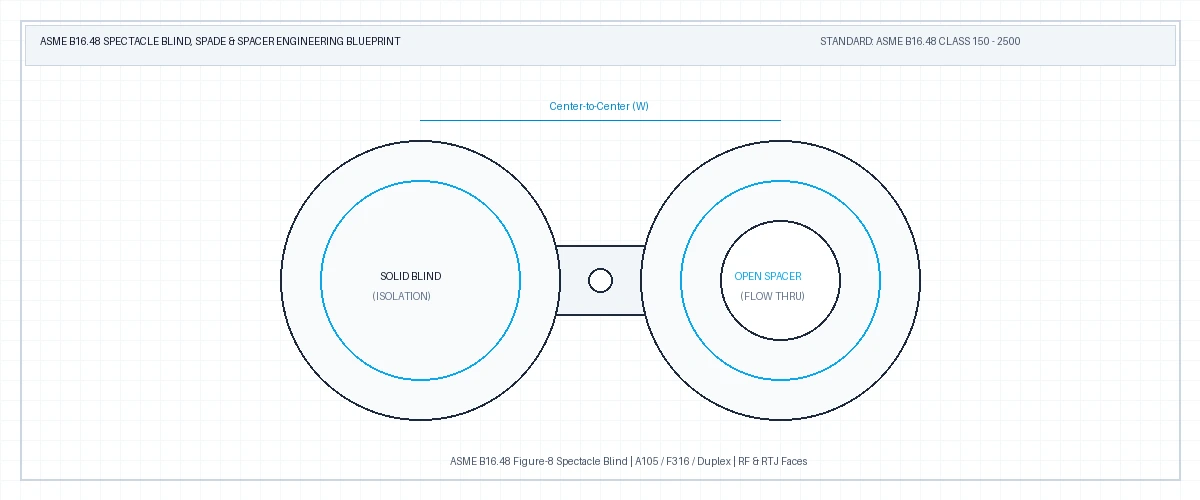
Task: Select the 'SOLID BLIND' label
Action: (x=410, y=276)
